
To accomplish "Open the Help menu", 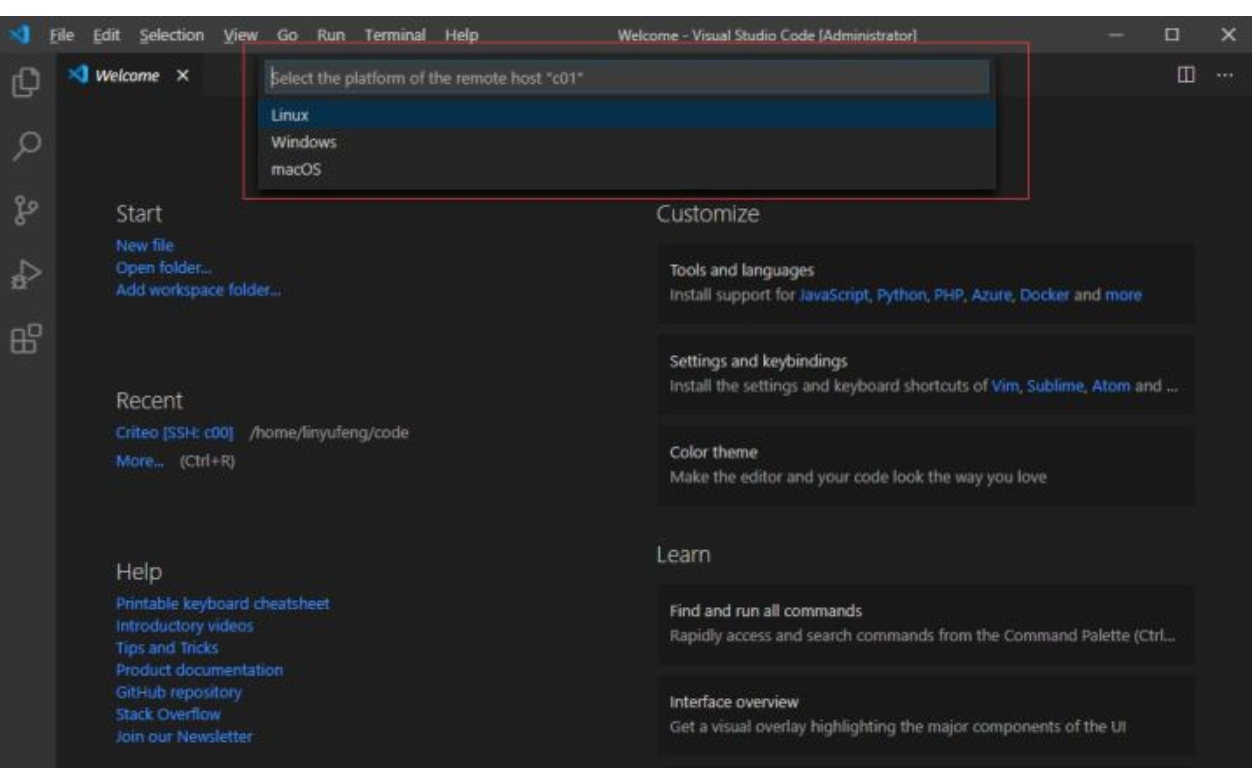I will [462, 35].
